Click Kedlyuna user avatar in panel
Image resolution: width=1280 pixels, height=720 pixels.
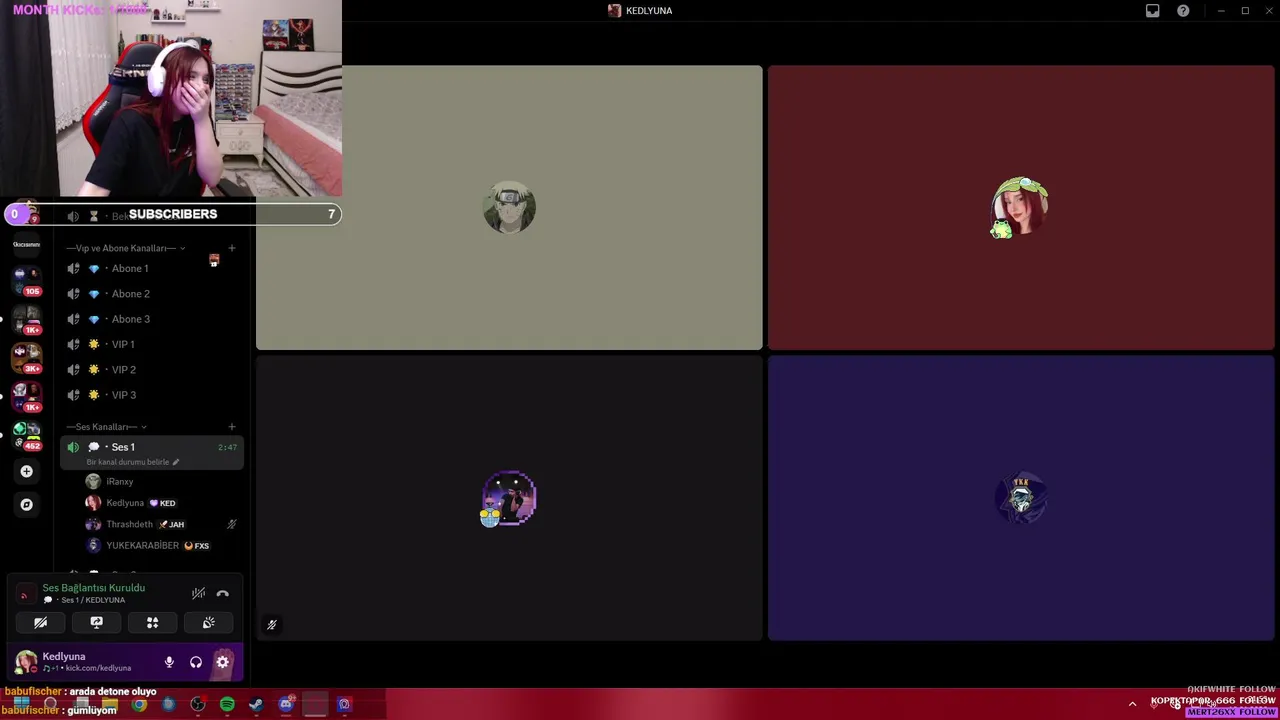[26, 661]
